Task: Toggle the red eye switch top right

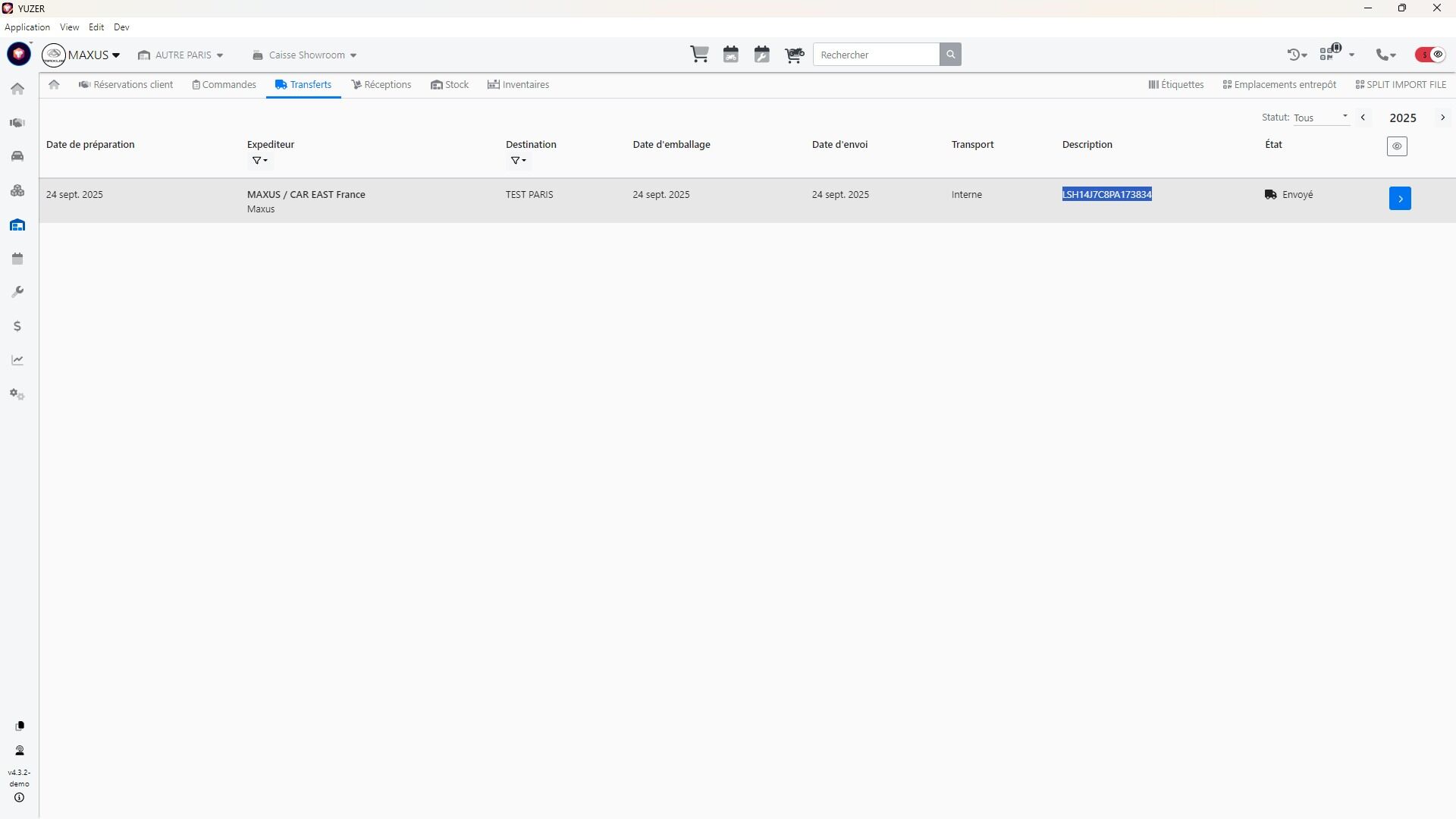Action: pyautogui.click(x=1430, y=55)
